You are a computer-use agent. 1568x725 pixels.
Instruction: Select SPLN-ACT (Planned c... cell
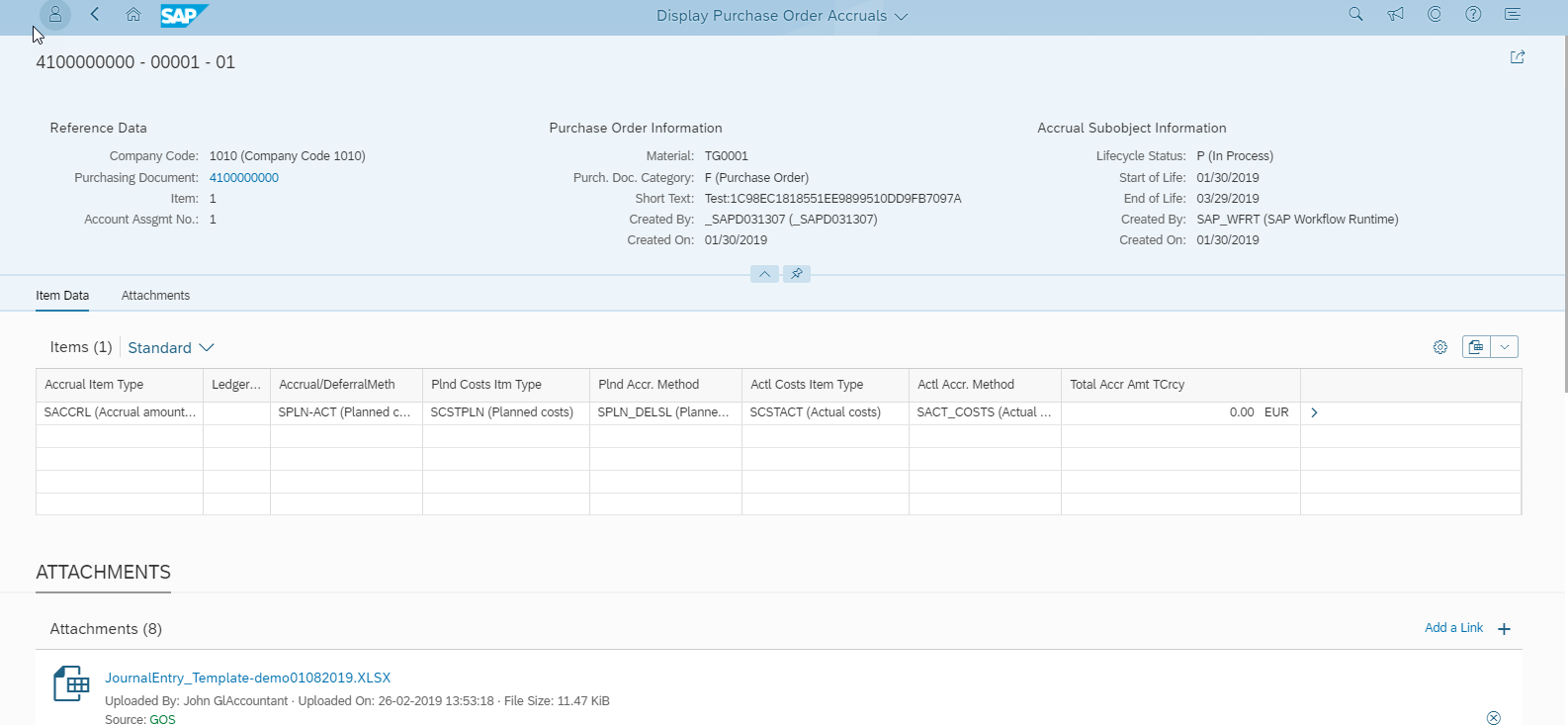point(347,412)
